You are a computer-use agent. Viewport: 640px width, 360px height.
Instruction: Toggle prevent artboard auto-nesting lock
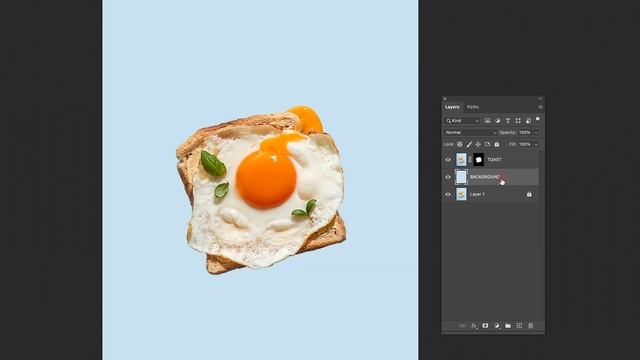tap(487, 144)
